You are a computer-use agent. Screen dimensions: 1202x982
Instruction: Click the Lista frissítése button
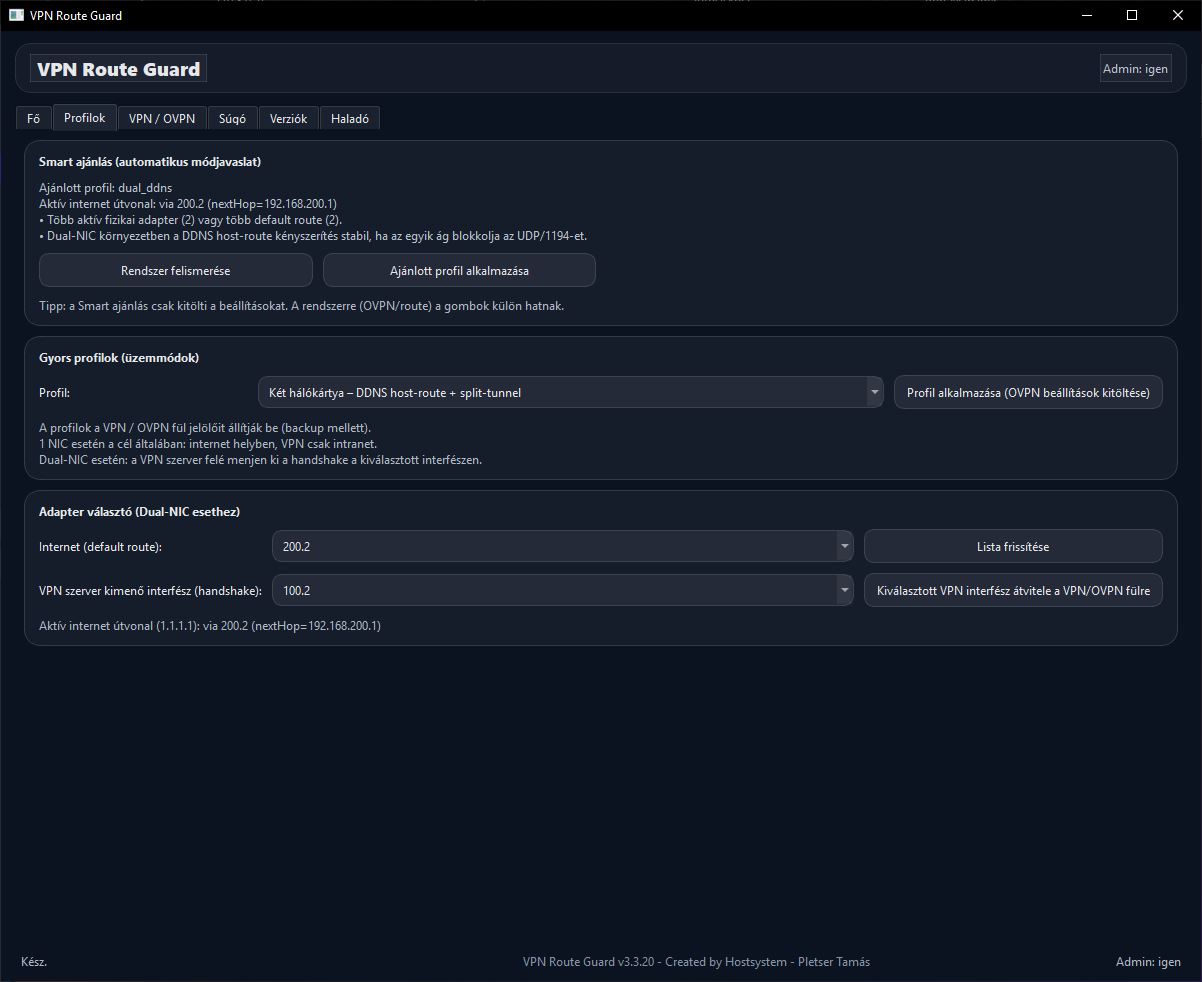(x=1013, y=546)
